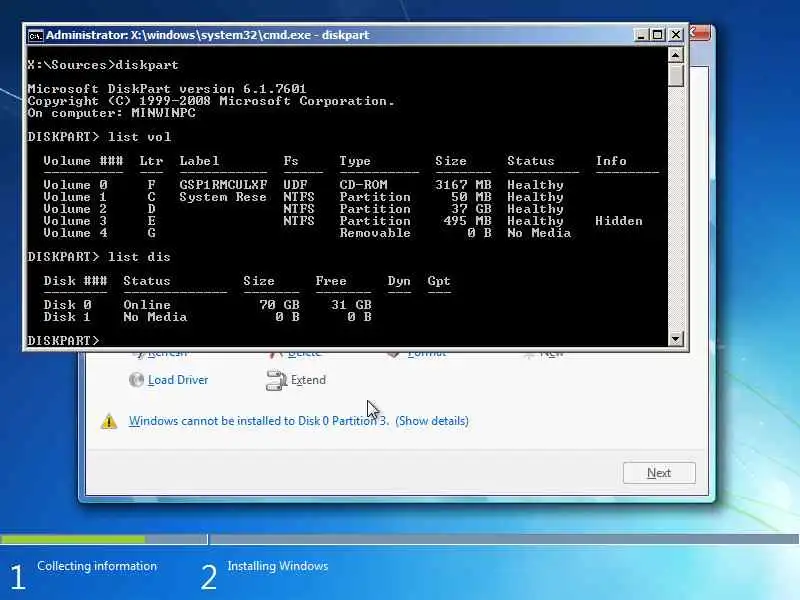
Task: Click the 'Online' status text
Action: click(x=147, y=305)
